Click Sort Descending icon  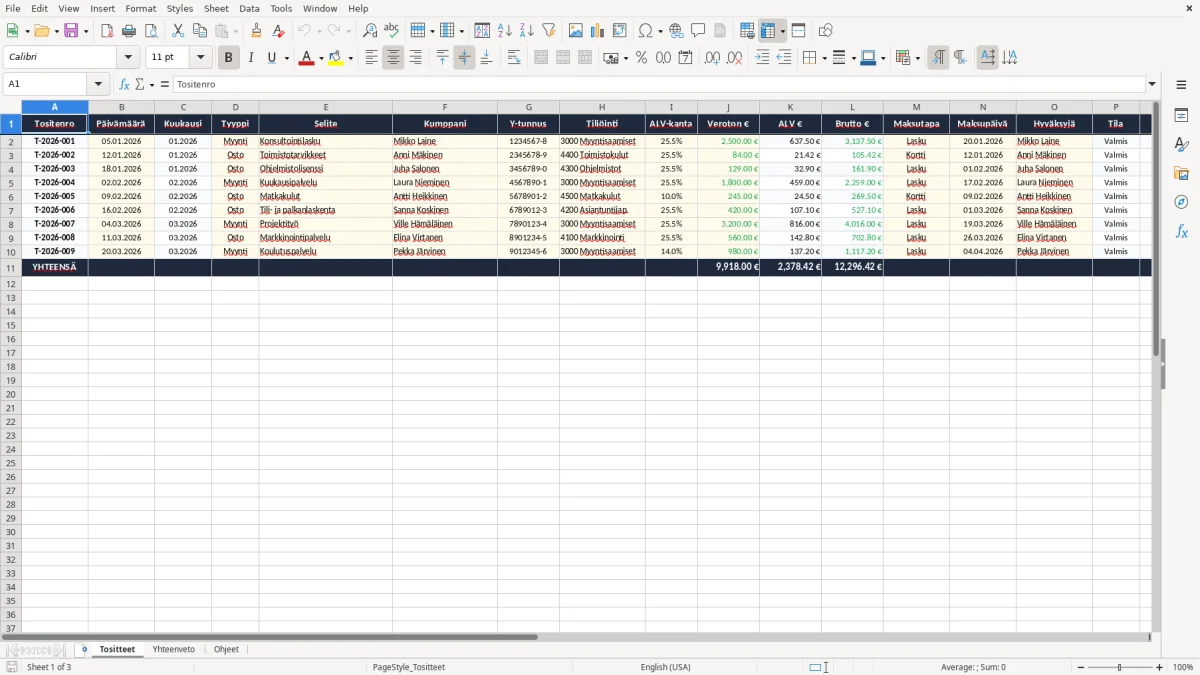[527, 31]
